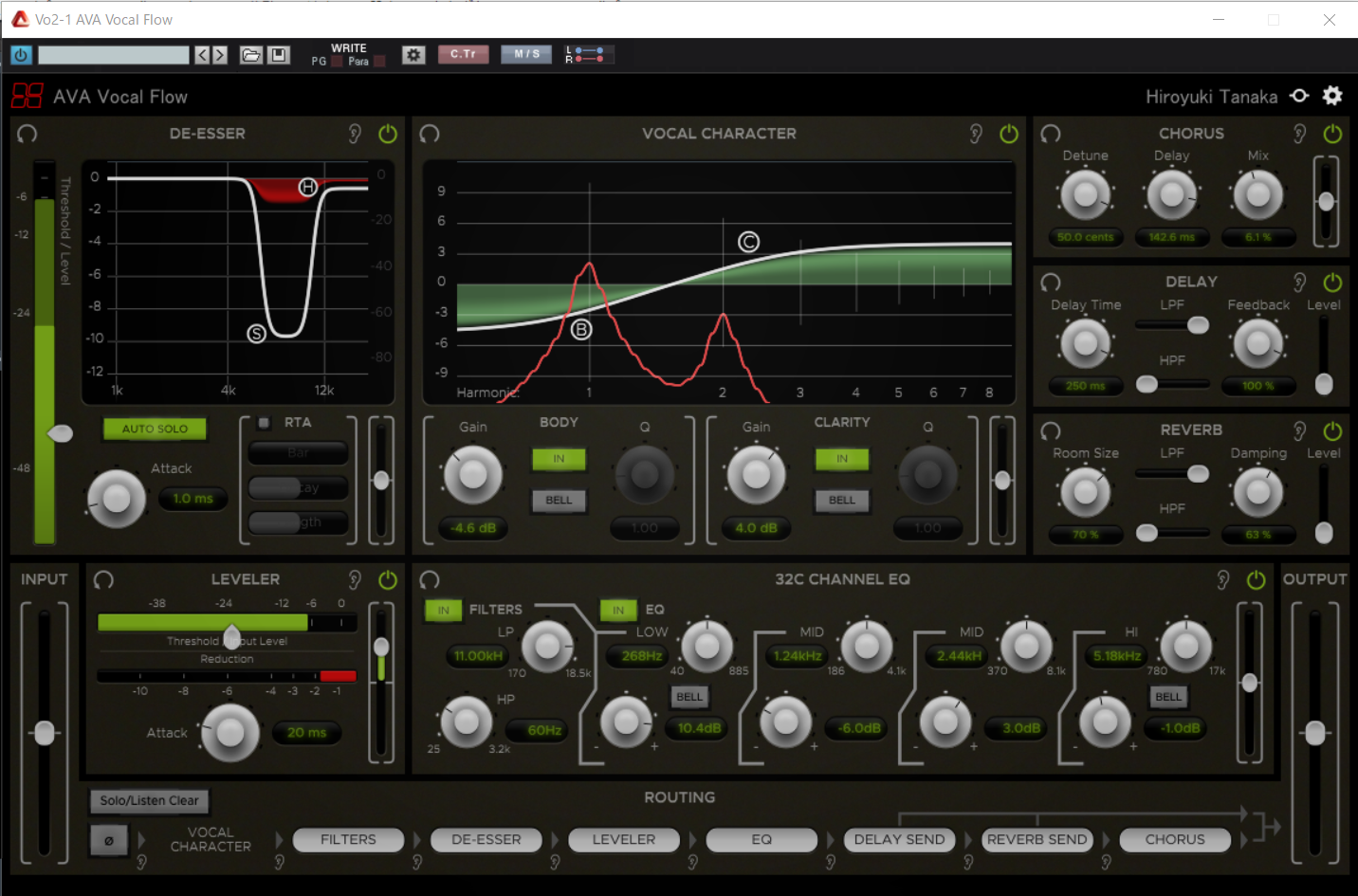
Task: Click preset name field in toolbar
Action: (114, 55)
